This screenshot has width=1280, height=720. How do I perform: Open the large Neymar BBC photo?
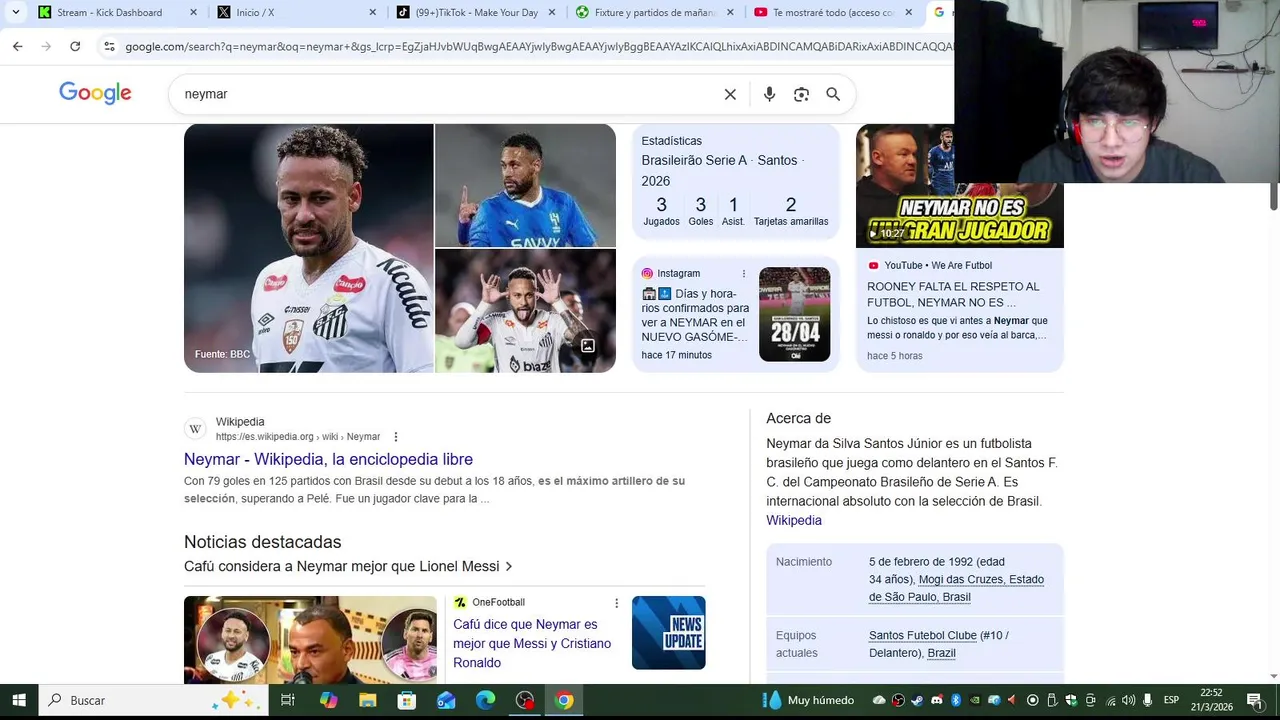pyautogui.click(x=308, y=248)
